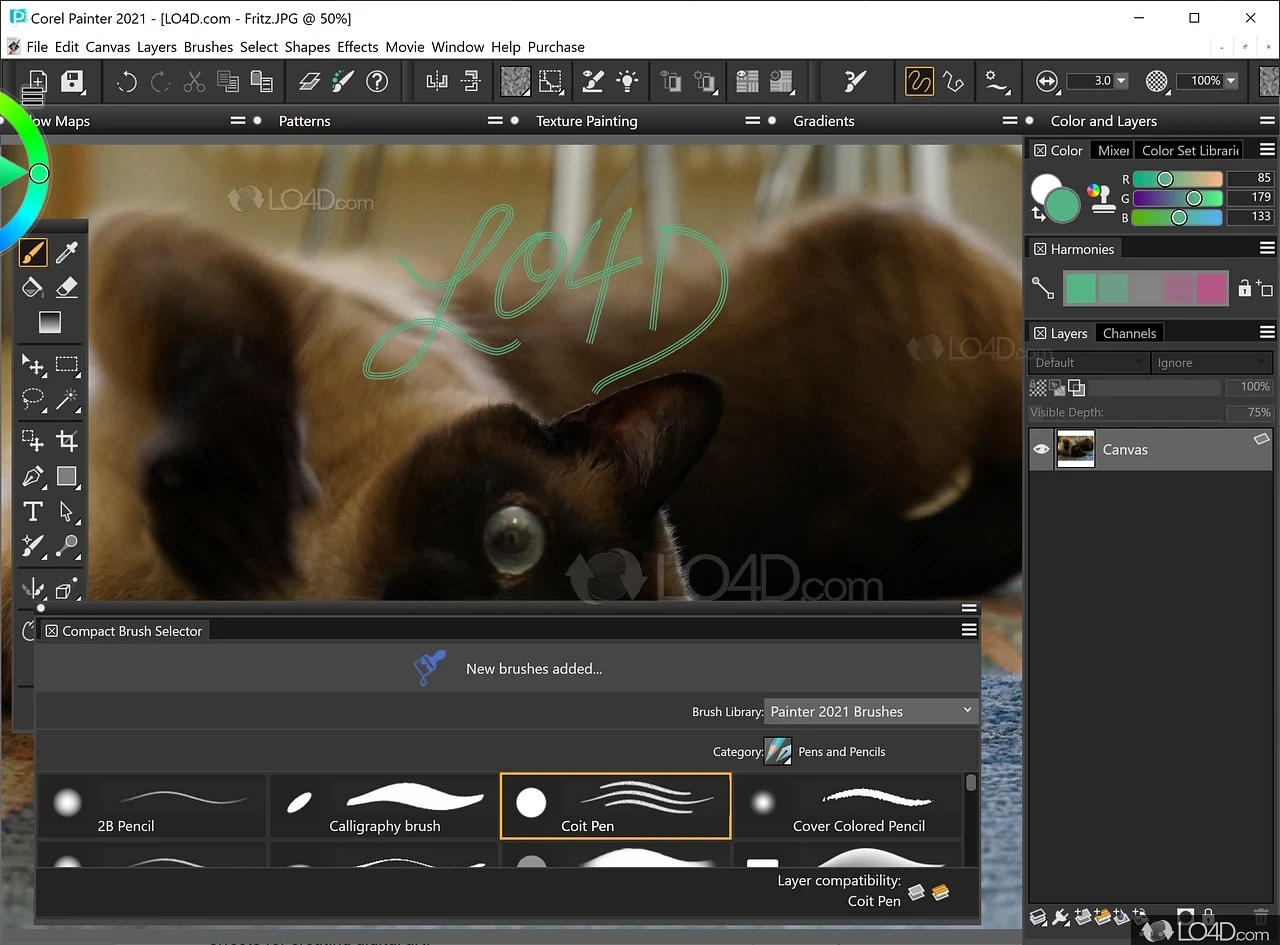Select the Eraser tool
The image size is (1280, 945).
[x=67, y=288]
